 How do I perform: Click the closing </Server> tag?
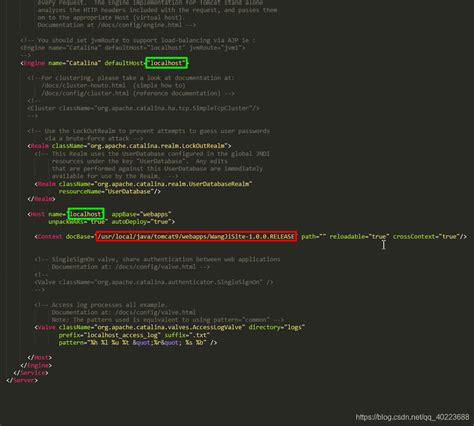(x=22, y=380)
